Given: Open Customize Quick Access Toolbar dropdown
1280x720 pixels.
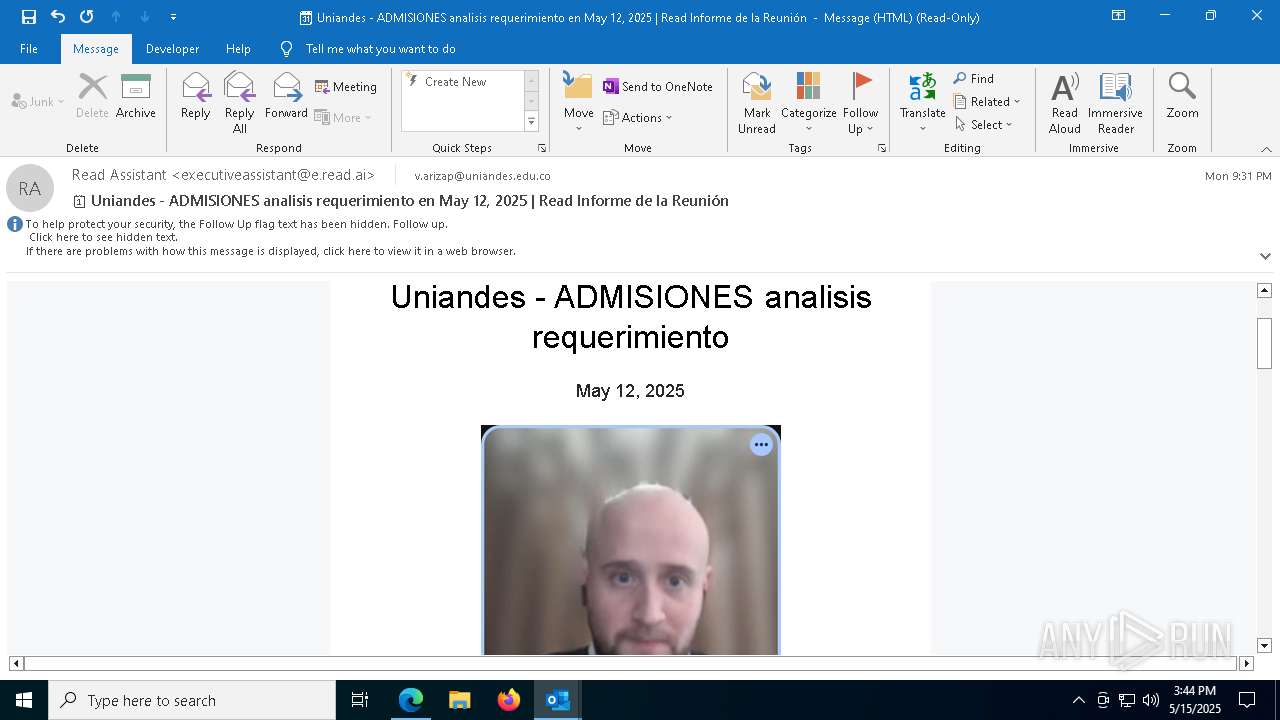Looking at the screenshot, I should (173, 17).
